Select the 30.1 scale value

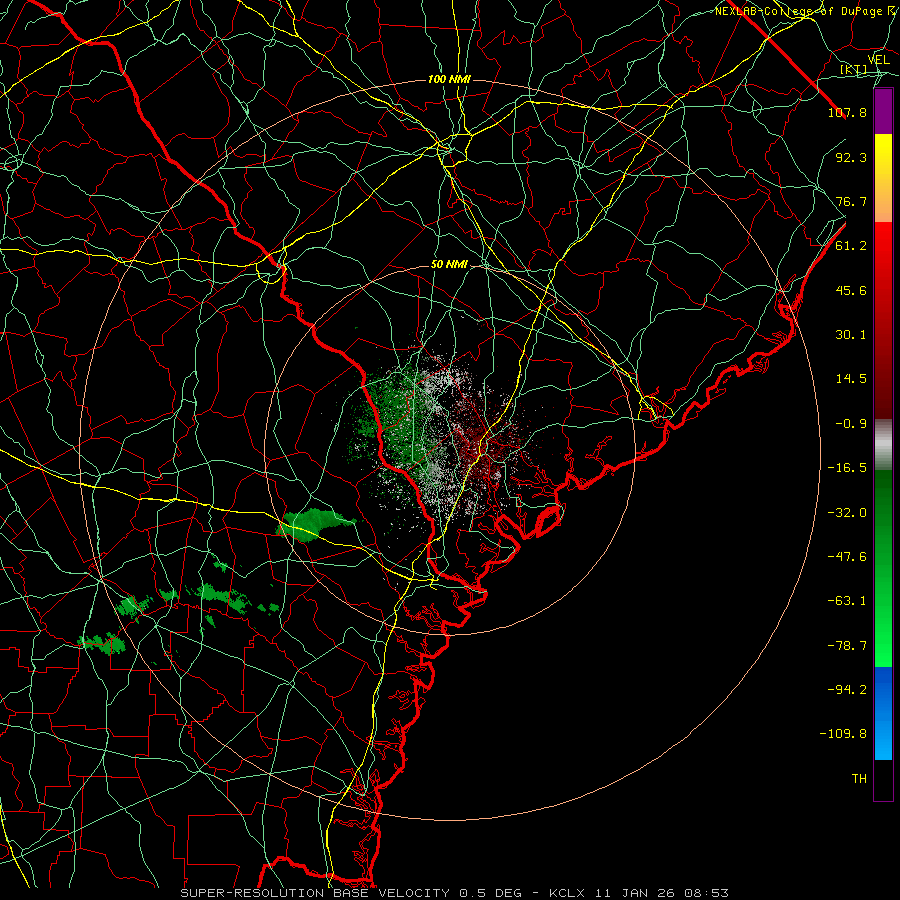coord(851,335)
